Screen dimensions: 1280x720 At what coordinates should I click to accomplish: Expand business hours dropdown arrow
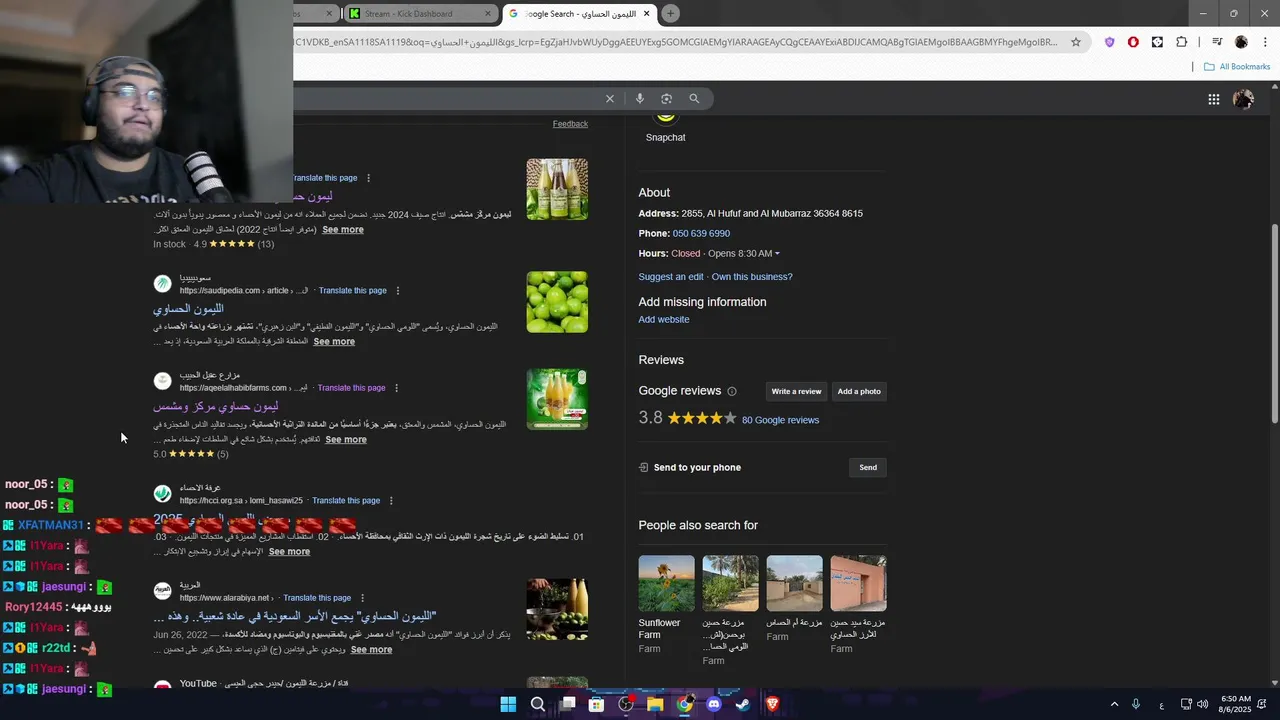(777, 254)
